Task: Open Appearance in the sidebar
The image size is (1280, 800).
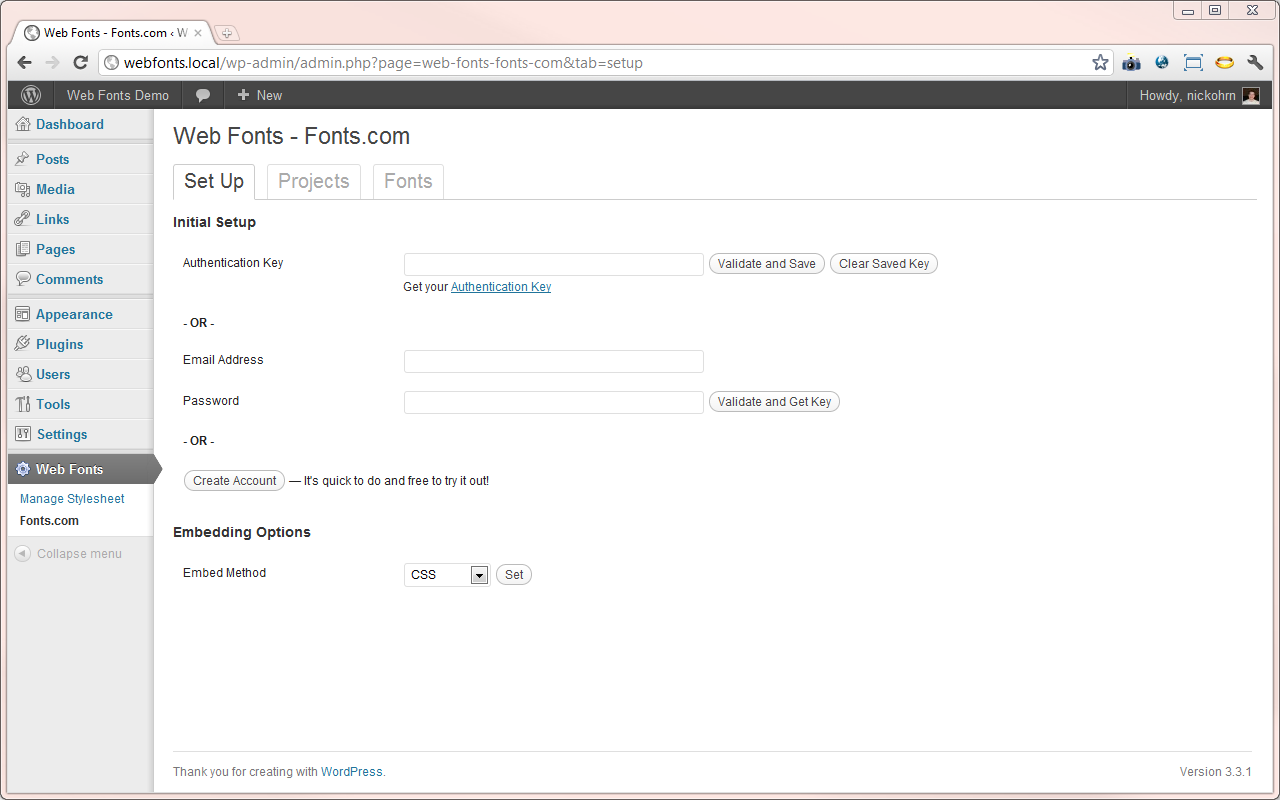Action: tap(74, 314)
